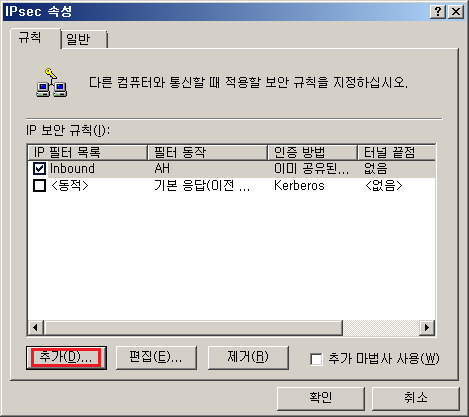Close the IPsec properties dialog
Viewport: 469px width, 417px height.
(456, 12)
